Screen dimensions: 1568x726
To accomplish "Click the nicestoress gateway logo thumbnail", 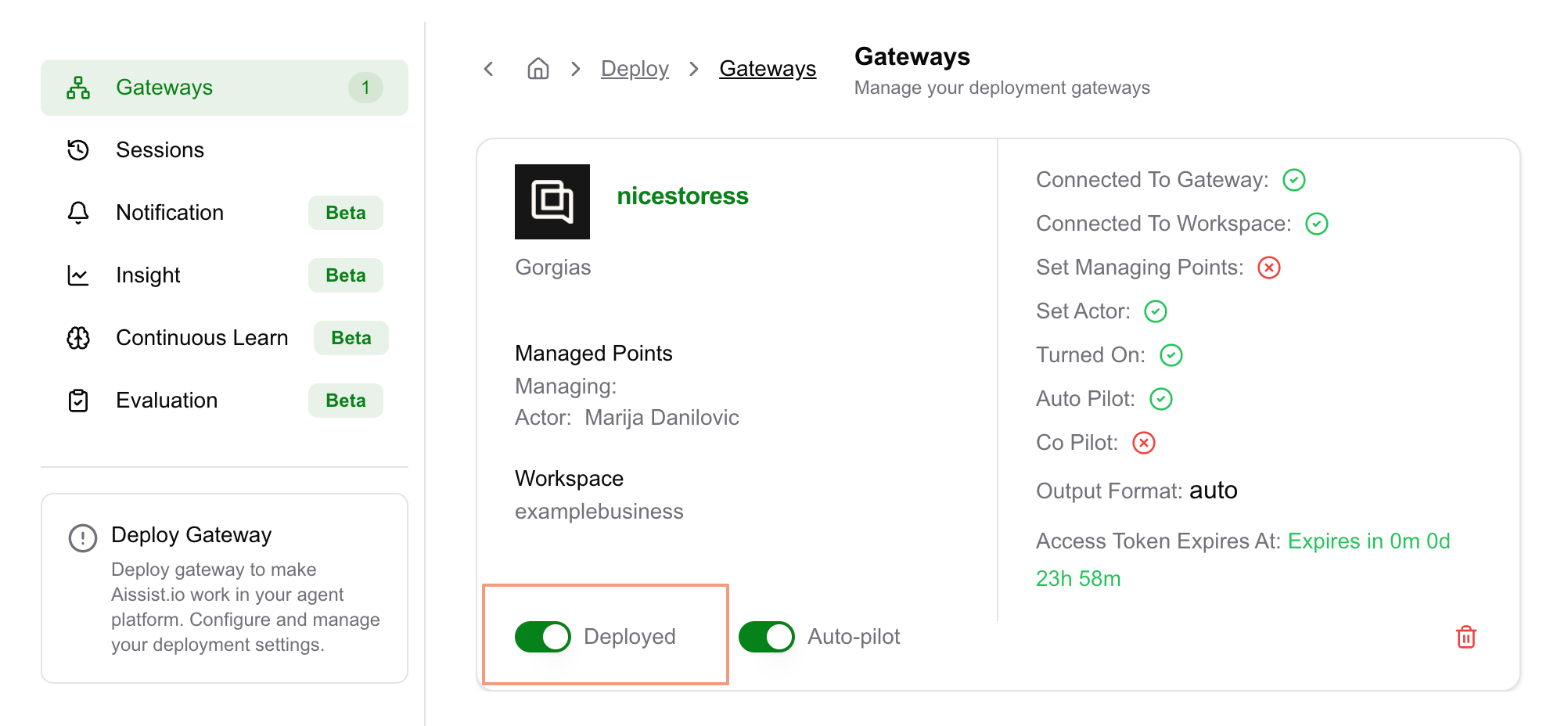I will (552, 202).
